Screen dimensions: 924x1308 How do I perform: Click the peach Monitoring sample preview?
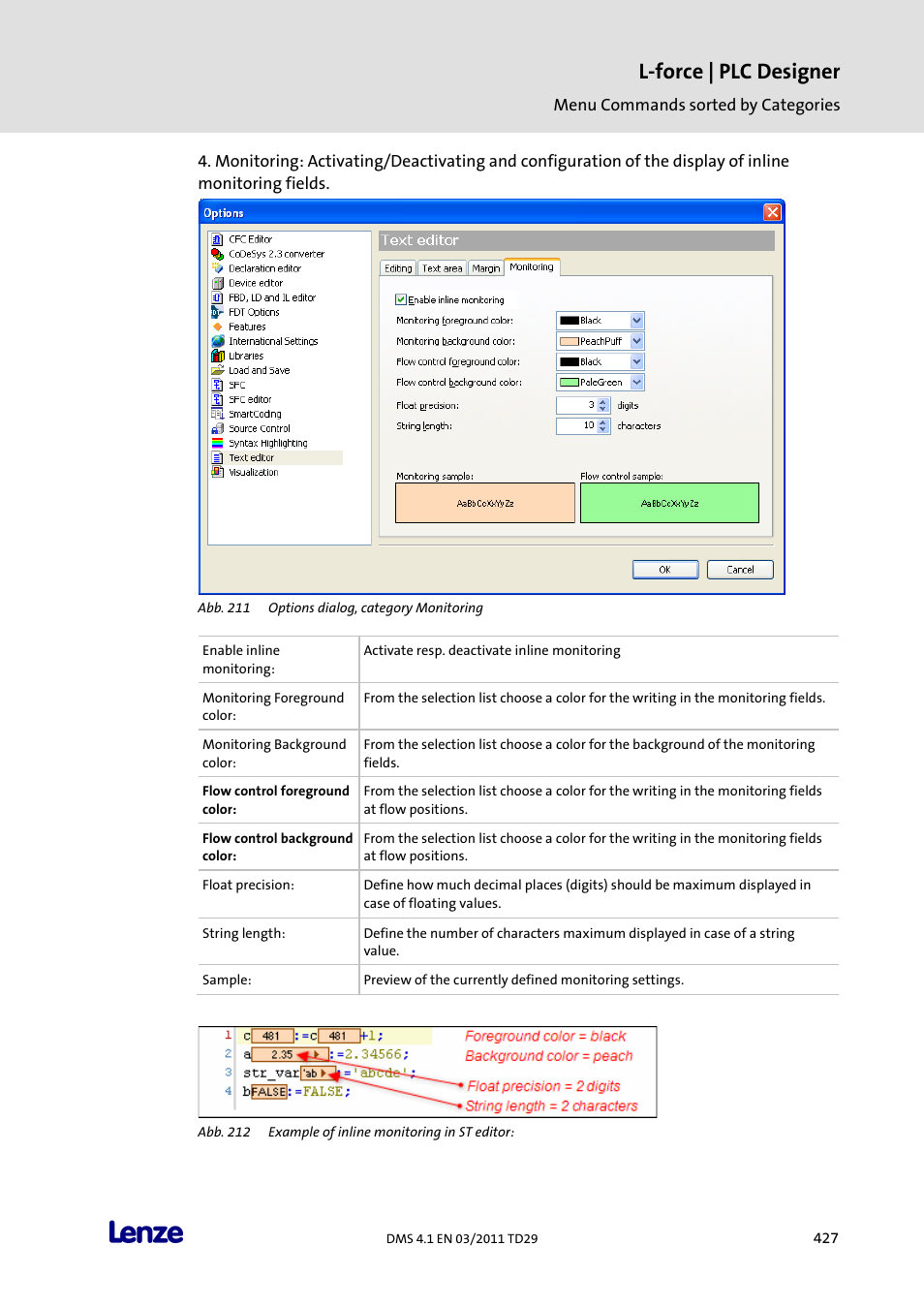click(x=485, y=503)
